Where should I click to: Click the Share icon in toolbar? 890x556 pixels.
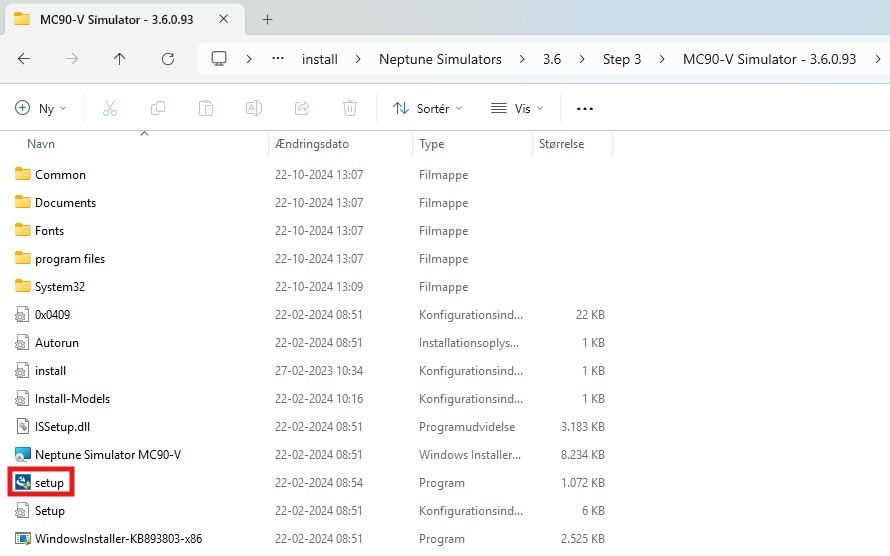point(302,108)
